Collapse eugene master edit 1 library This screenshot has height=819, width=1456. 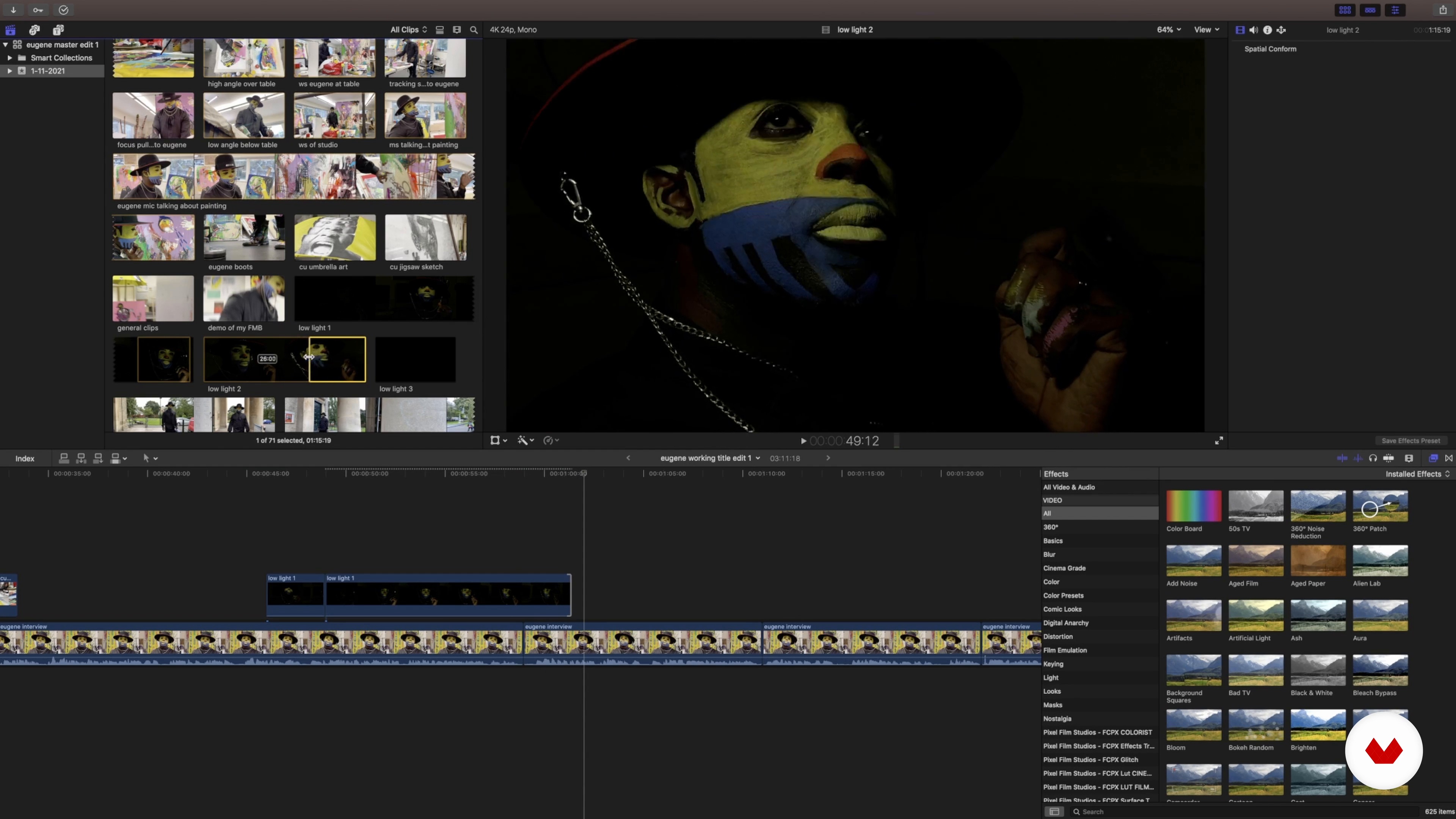[5, 45]
